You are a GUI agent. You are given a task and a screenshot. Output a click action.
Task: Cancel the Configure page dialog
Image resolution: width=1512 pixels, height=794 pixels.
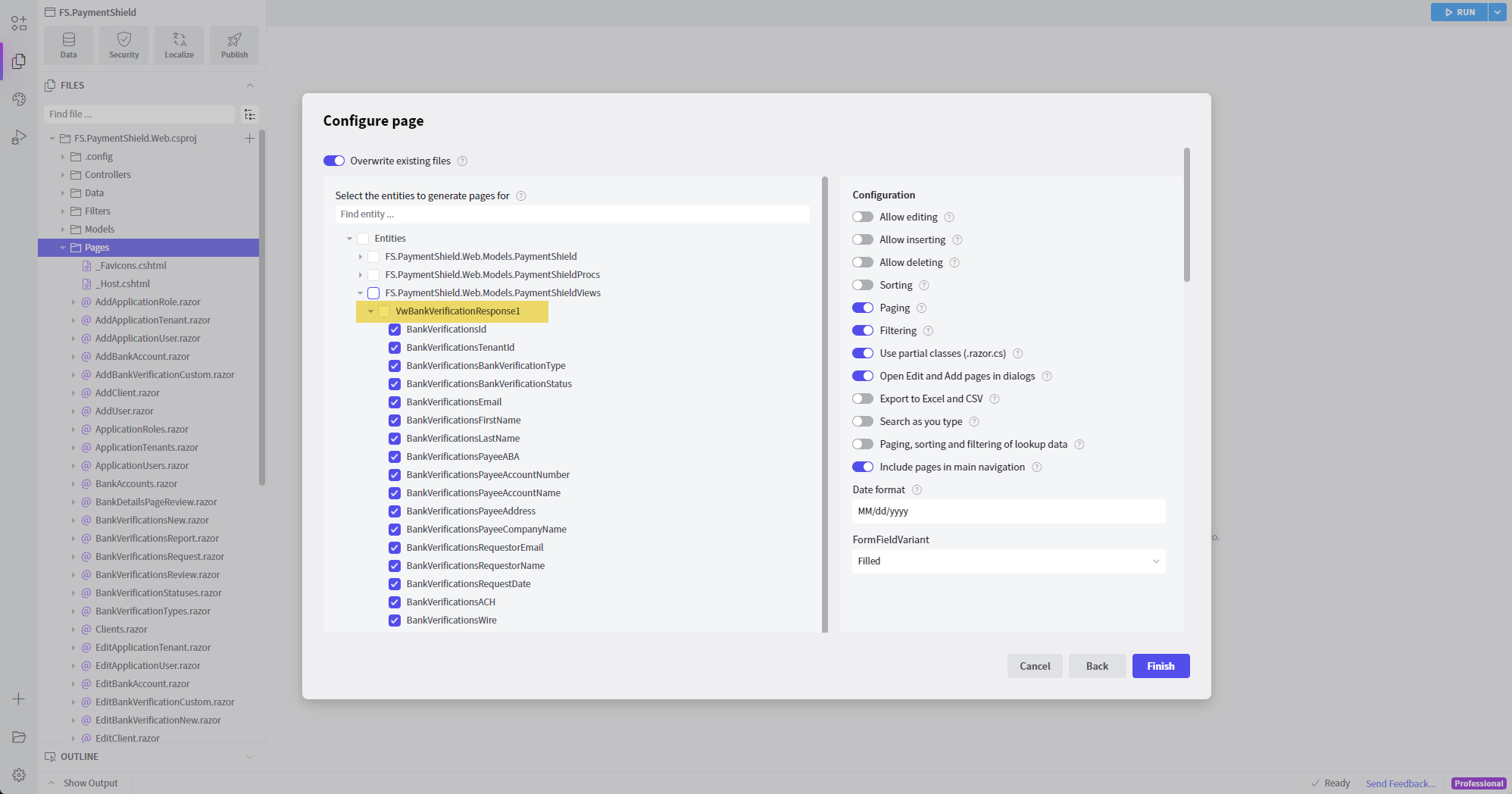tap(1035, 666)
